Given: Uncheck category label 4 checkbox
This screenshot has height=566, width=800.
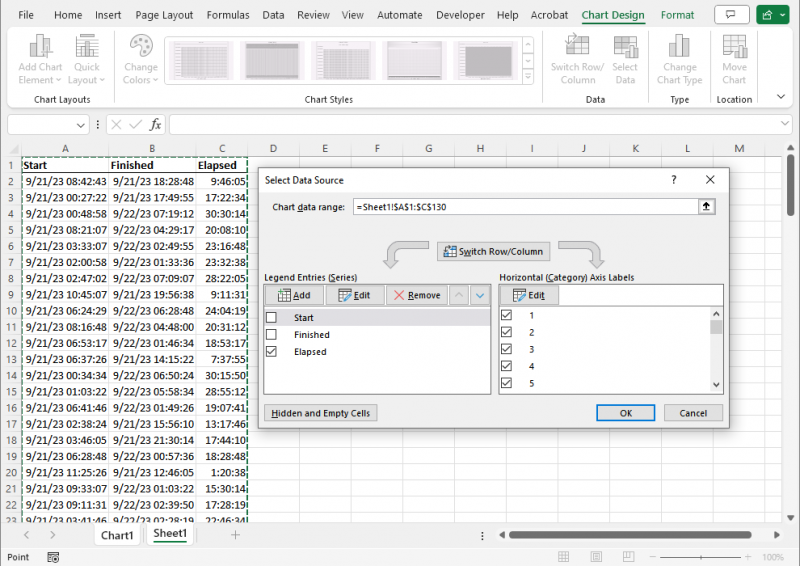Looking at the screenshot, I should (506, 366).
